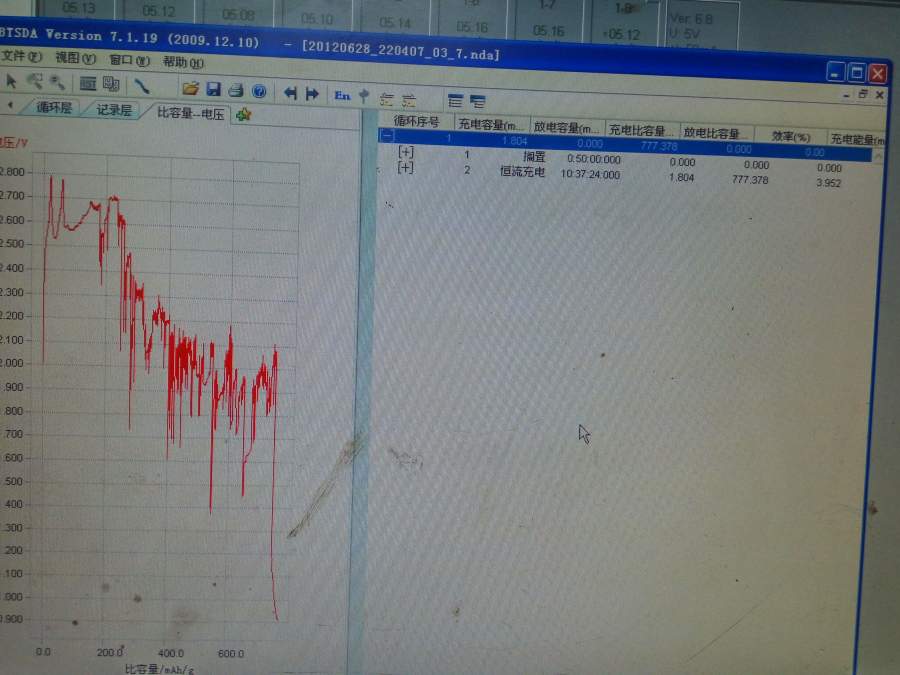Viewport: 900px width, 675px height.
Task: Open the 帮助 menu
Action: coord(183,61)
